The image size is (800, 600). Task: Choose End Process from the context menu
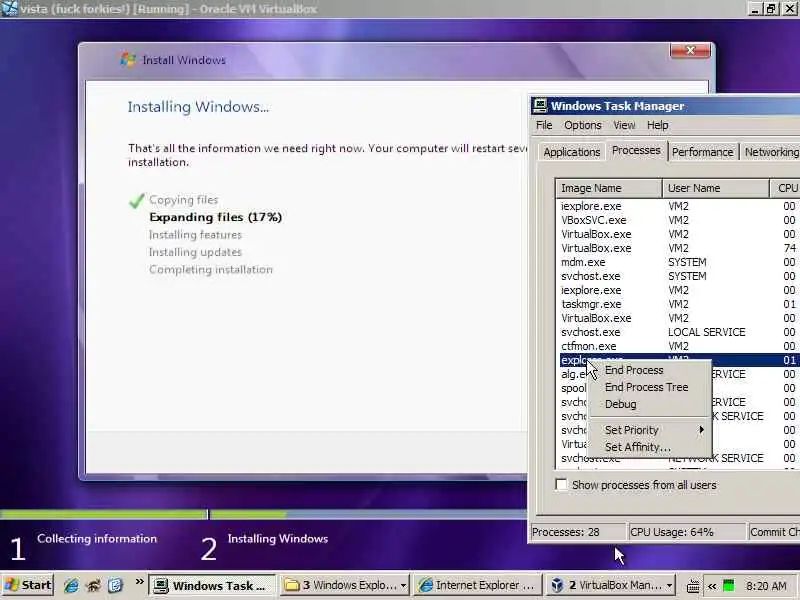pos(650,370)
